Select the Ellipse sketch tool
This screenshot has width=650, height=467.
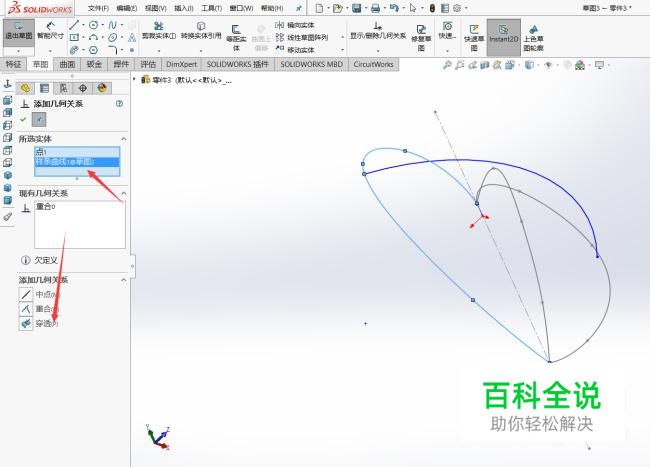[112, 37]
